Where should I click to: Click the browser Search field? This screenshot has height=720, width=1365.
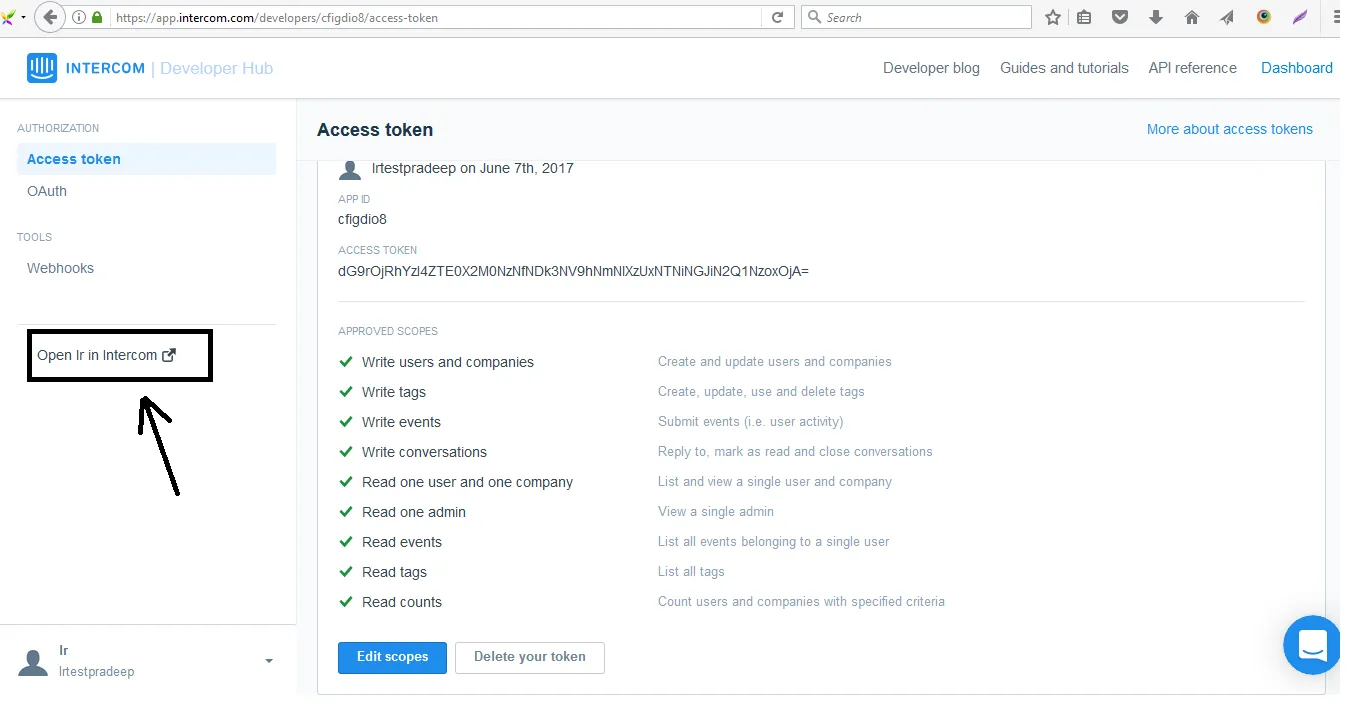916,17
